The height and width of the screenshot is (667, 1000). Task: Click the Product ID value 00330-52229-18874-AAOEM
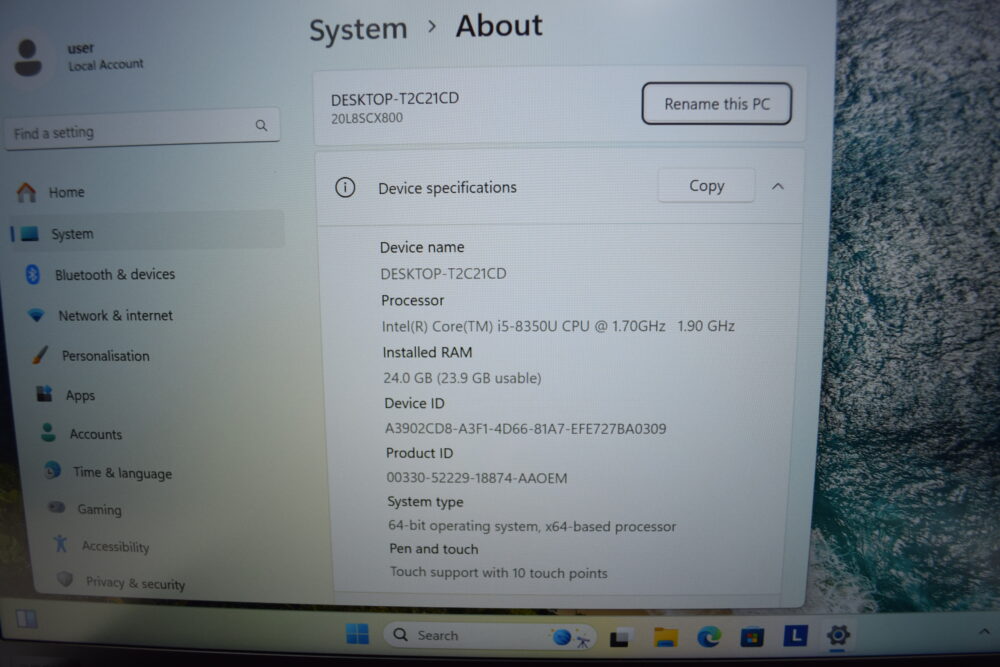click(x=476, y=478)
